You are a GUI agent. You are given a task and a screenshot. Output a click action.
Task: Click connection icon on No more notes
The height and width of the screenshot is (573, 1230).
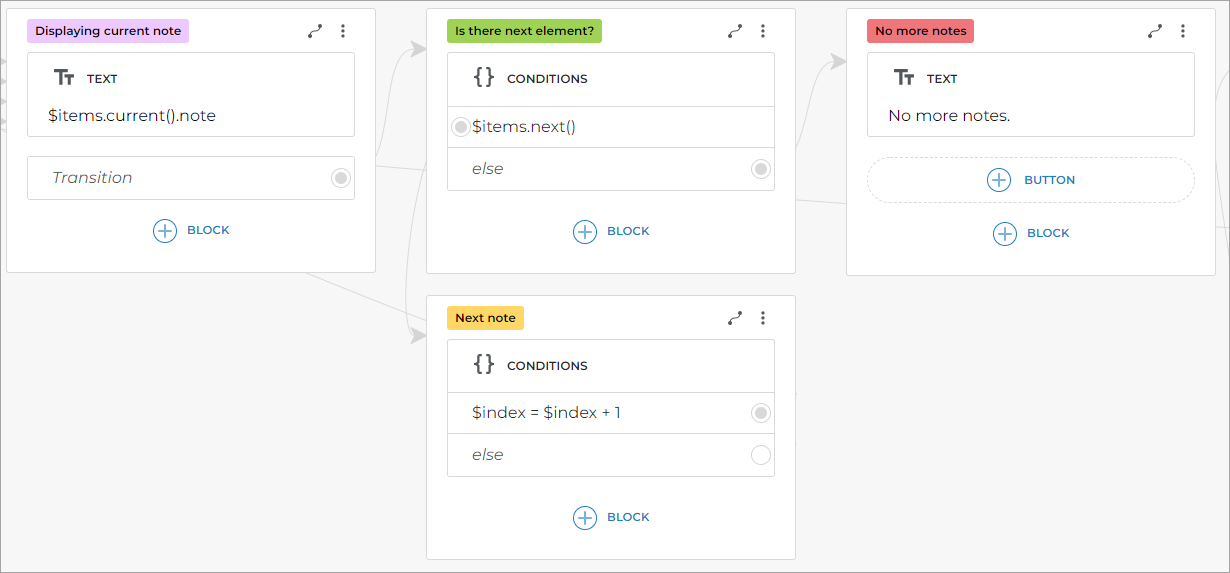1155,31
